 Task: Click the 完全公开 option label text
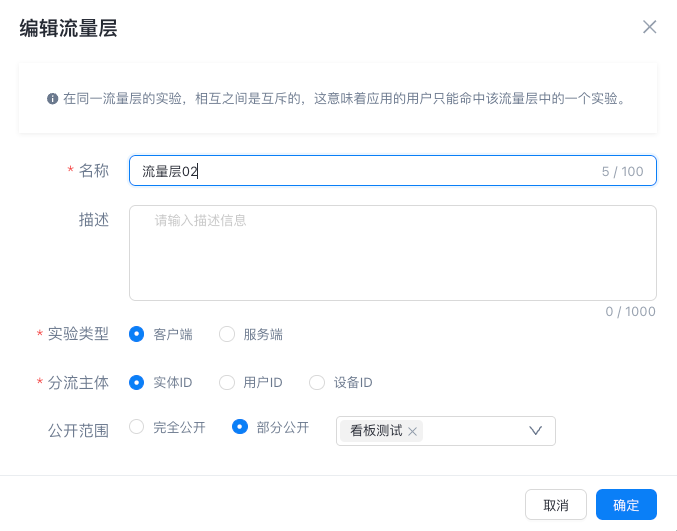pyautogui.click(x=179, y=427)
